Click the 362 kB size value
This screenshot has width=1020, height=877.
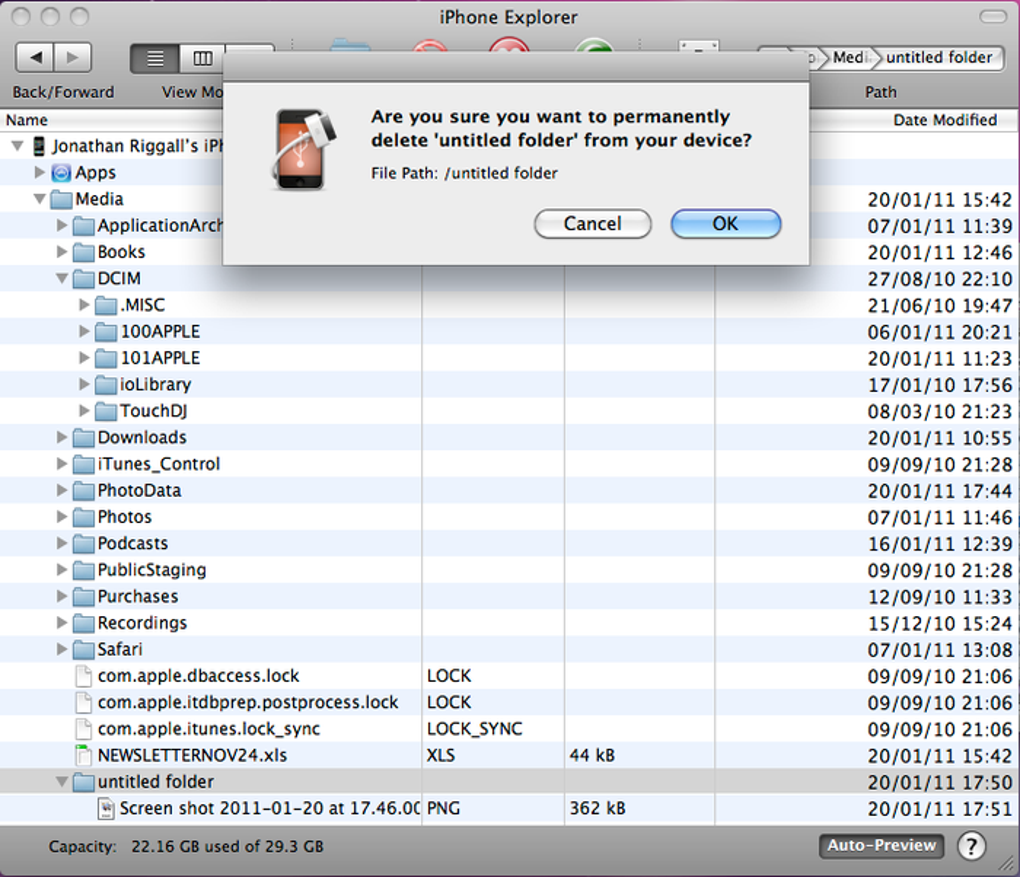(597, 808)
